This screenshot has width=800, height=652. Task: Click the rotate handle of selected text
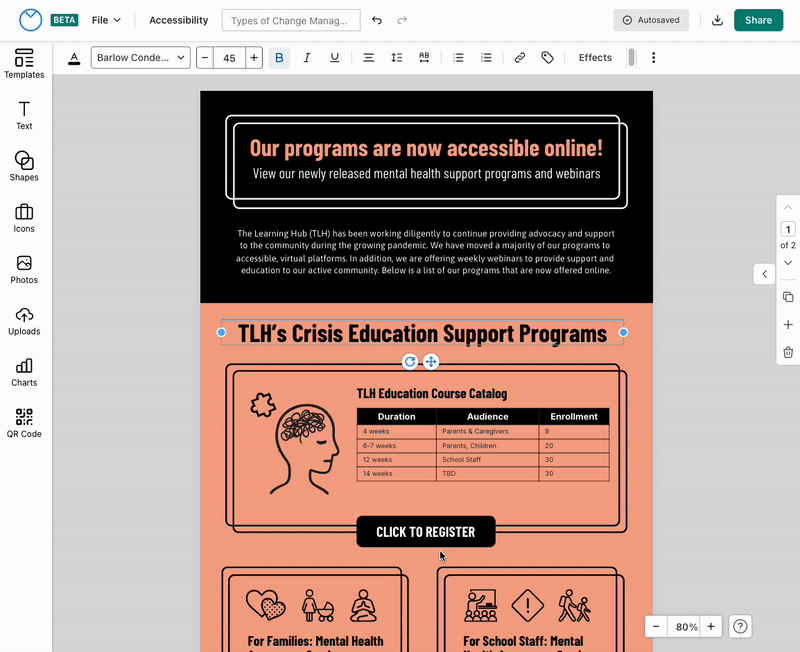tap(410, 362)
